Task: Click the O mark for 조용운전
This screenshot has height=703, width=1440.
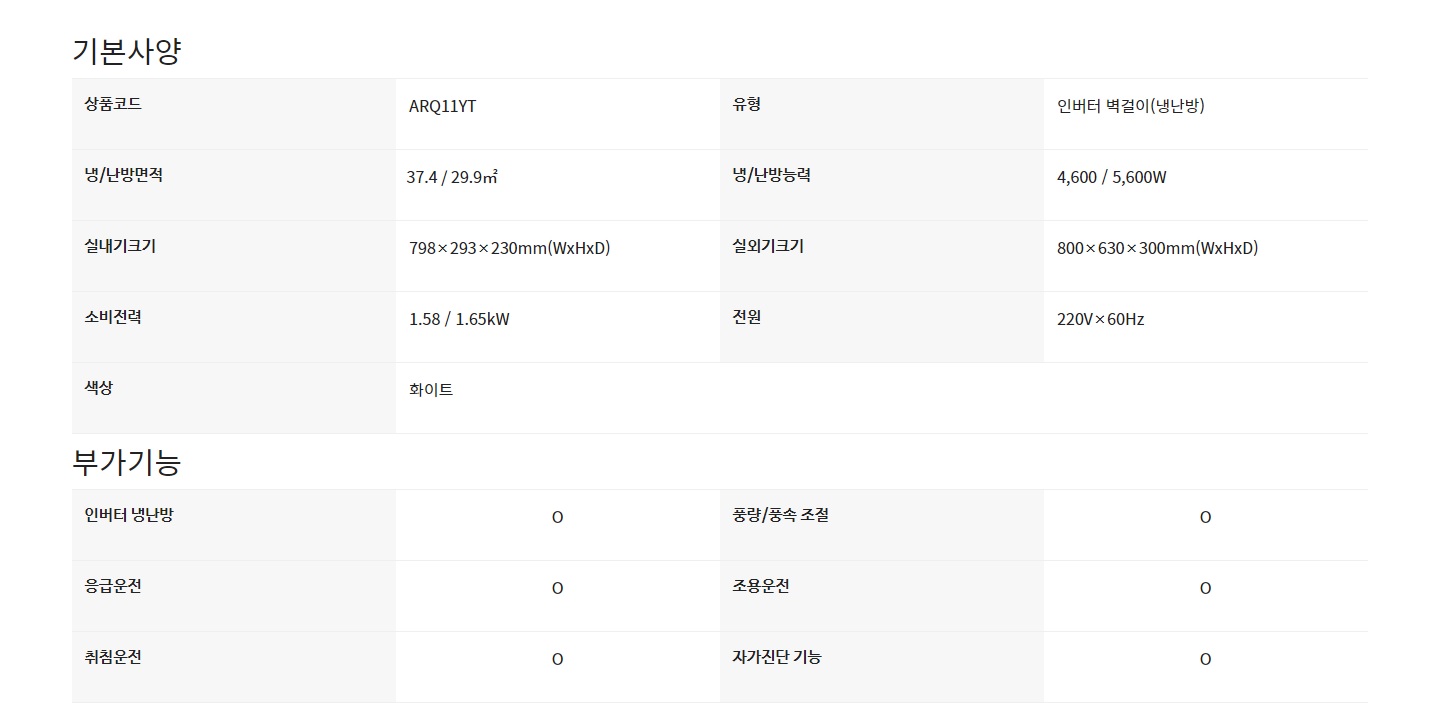Action: (x=1205, y=588)
